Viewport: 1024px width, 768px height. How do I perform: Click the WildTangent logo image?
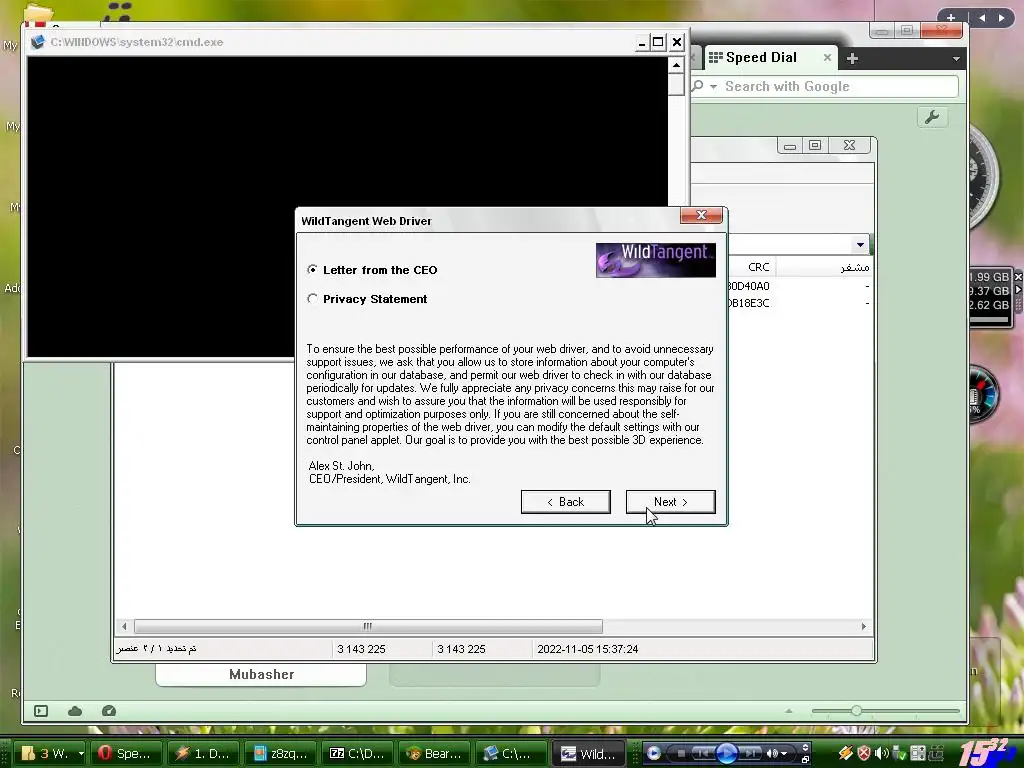point(655,260)
